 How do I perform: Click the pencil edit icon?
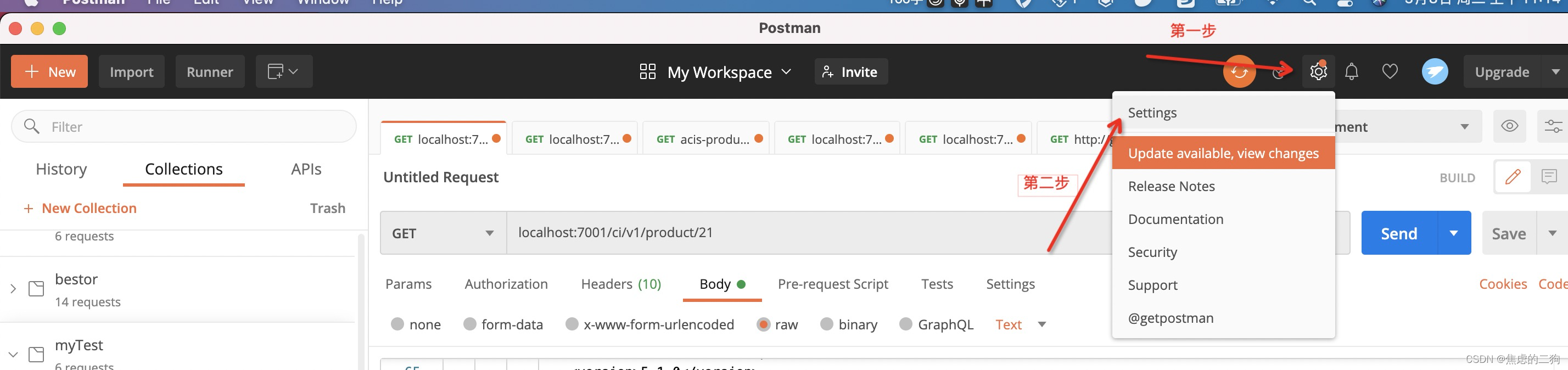(x=1513, y=177)
